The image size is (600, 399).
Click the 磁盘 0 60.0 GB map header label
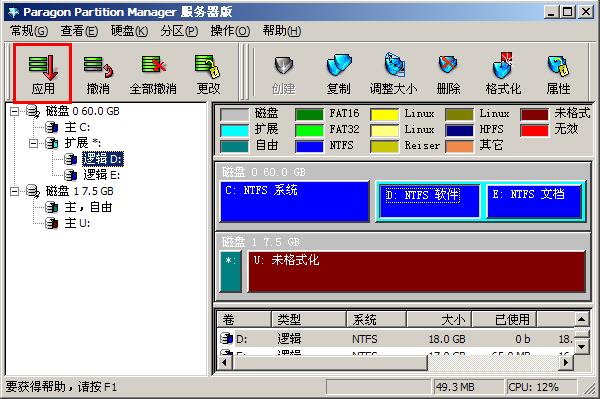pyautogui.click(x=263, y=172)
